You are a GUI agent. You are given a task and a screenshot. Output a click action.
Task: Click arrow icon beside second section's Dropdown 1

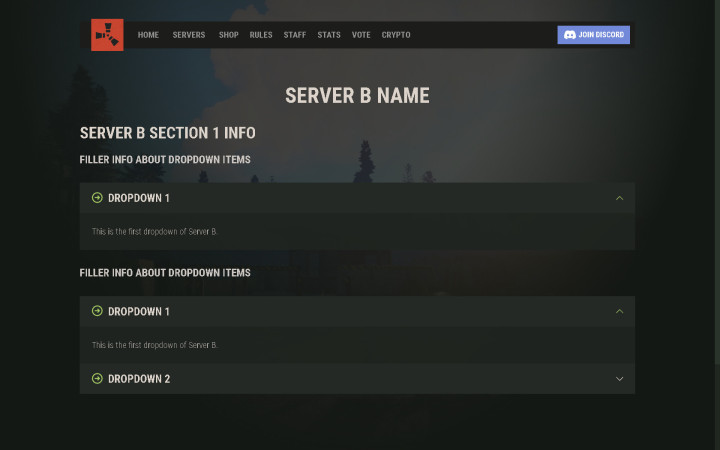click(x=97, y=311)
